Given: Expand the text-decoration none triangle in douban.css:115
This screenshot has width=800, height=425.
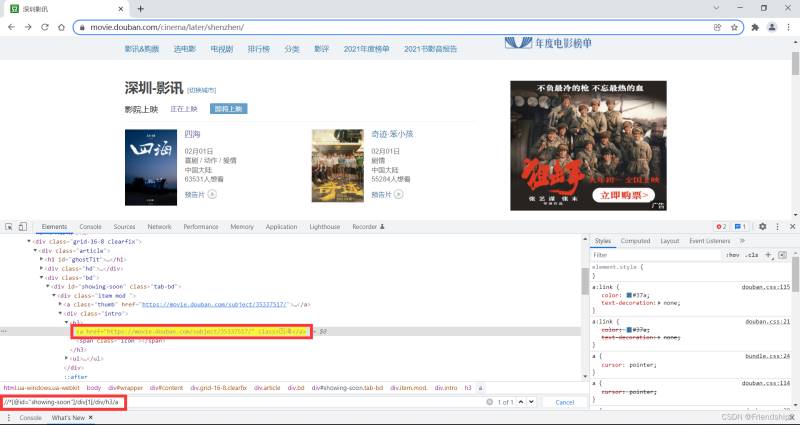Looking at the screenshot, I should click(659, 303).
